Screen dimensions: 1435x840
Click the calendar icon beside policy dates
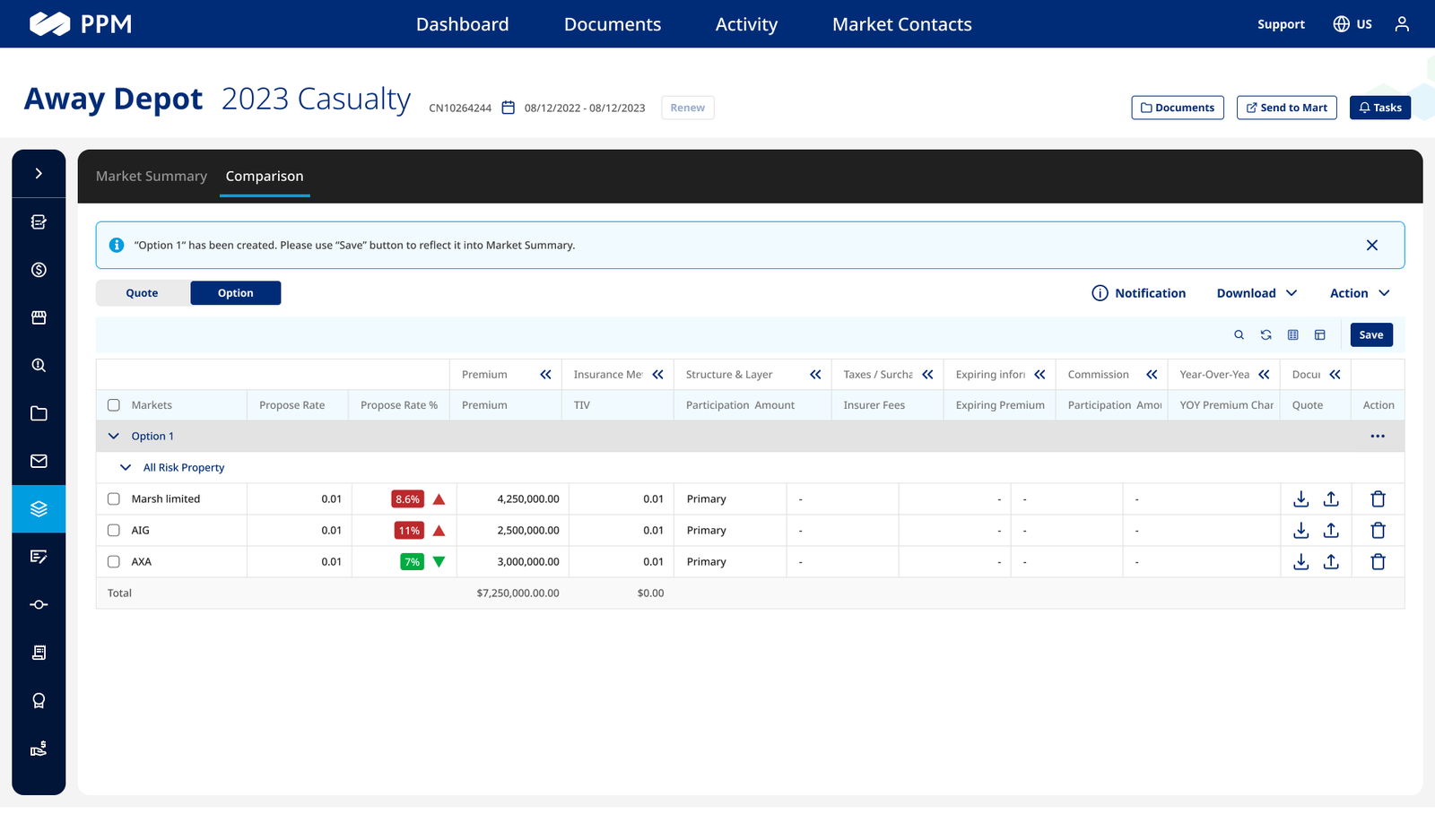click(508, 108)
